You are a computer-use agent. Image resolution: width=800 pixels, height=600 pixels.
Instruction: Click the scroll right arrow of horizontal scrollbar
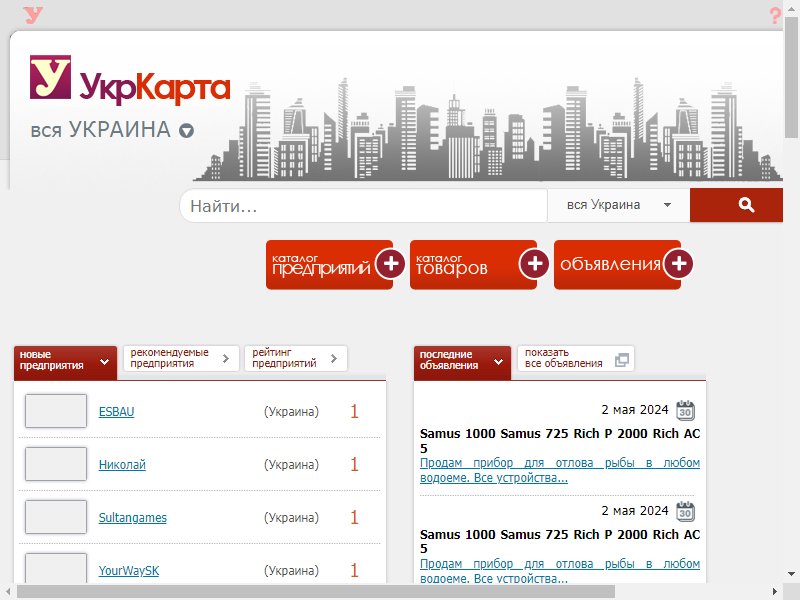coord(774,592)
